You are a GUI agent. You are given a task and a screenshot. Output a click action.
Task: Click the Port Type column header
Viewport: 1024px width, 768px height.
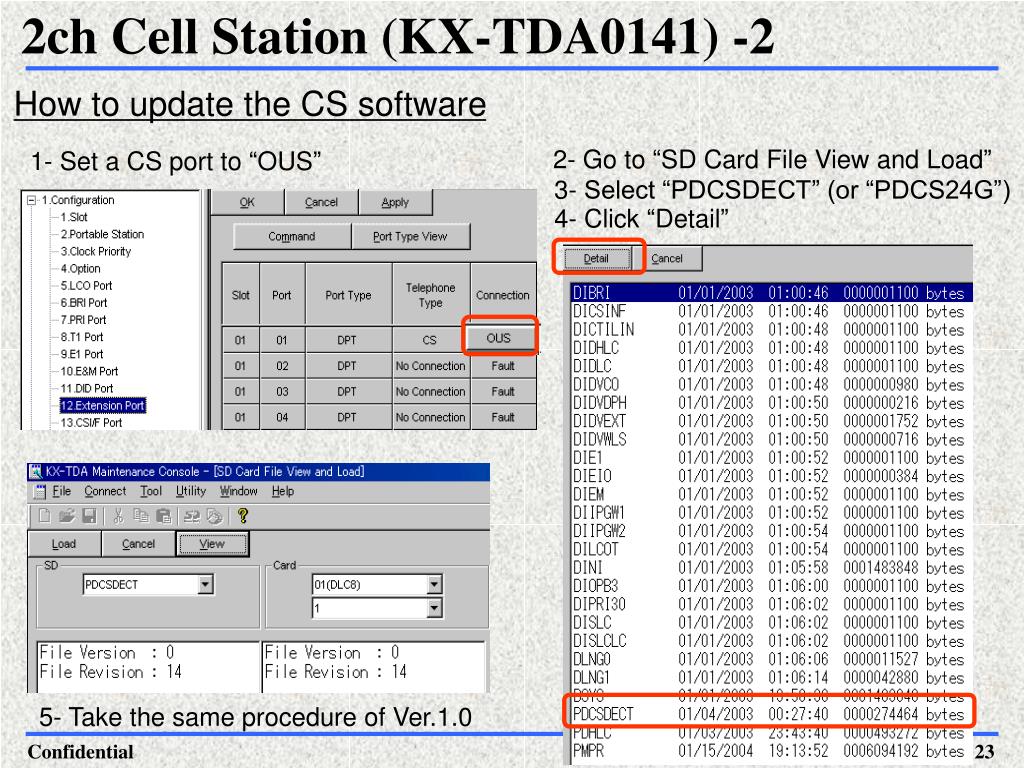(348, 295)
